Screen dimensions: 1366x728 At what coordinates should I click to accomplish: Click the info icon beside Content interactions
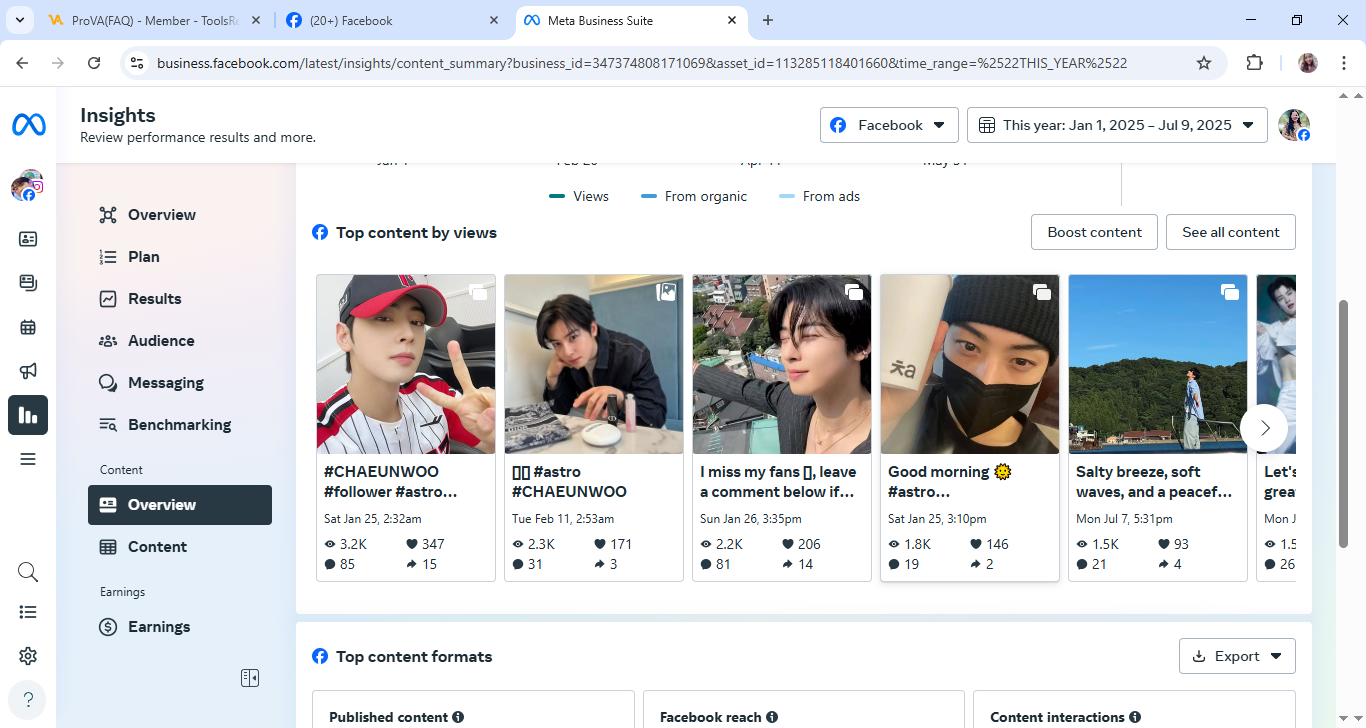1134,717
